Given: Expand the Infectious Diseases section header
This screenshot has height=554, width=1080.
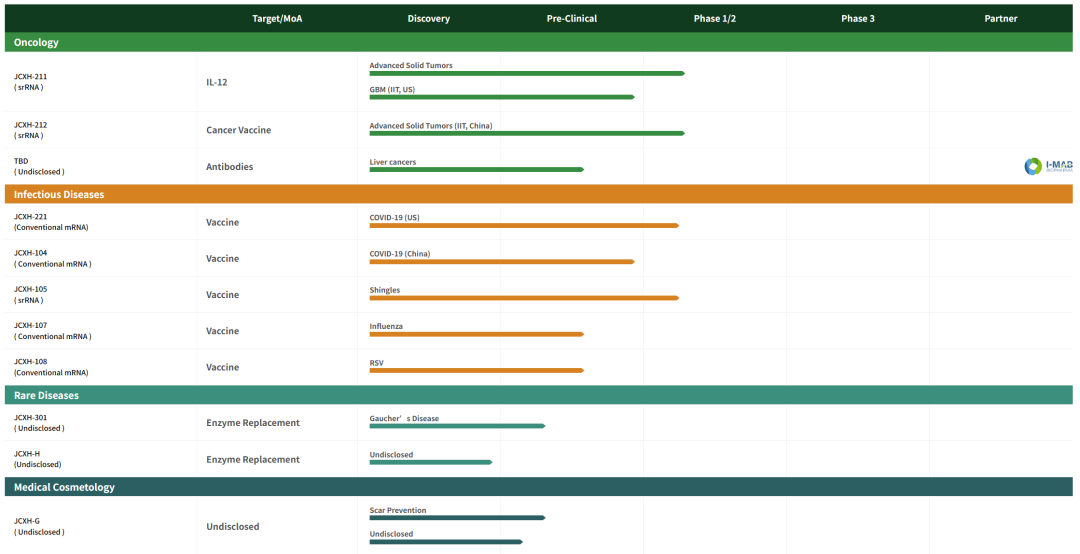Looking at the screenshot, I should [x=58, y=194].
